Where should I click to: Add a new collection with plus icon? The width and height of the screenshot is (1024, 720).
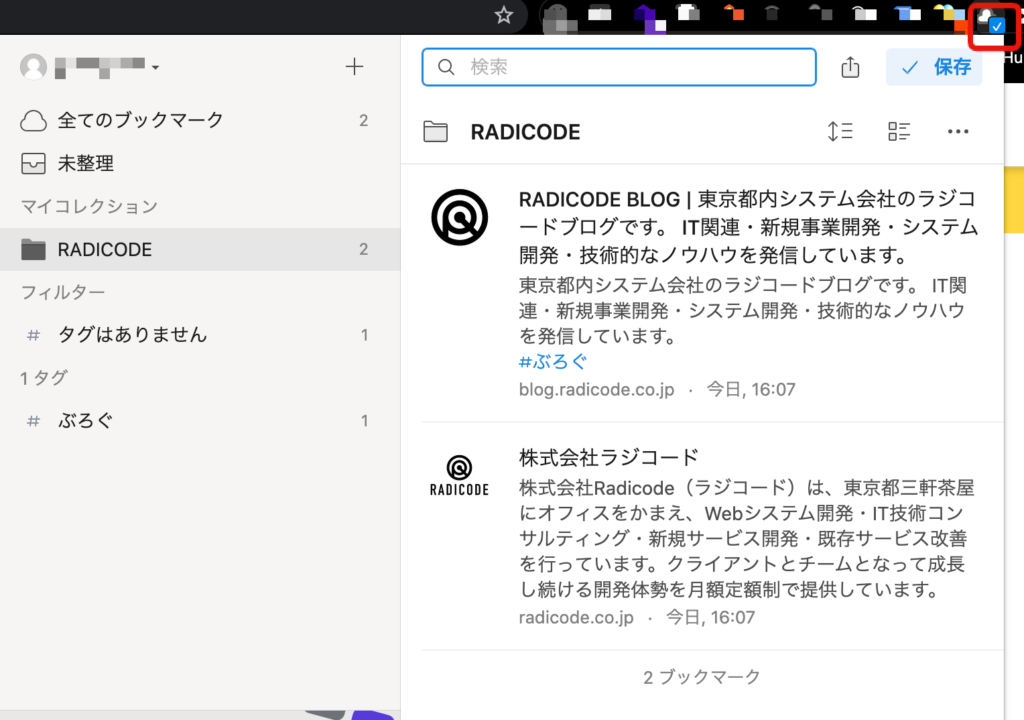click(x=354, y=67)
